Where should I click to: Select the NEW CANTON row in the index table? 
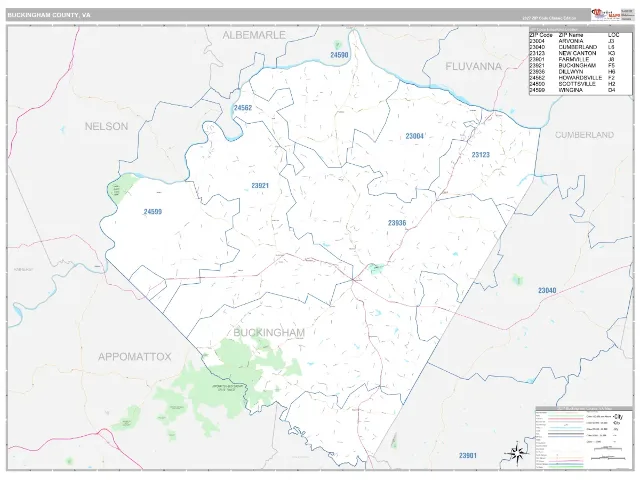click(x=580, y=53)
